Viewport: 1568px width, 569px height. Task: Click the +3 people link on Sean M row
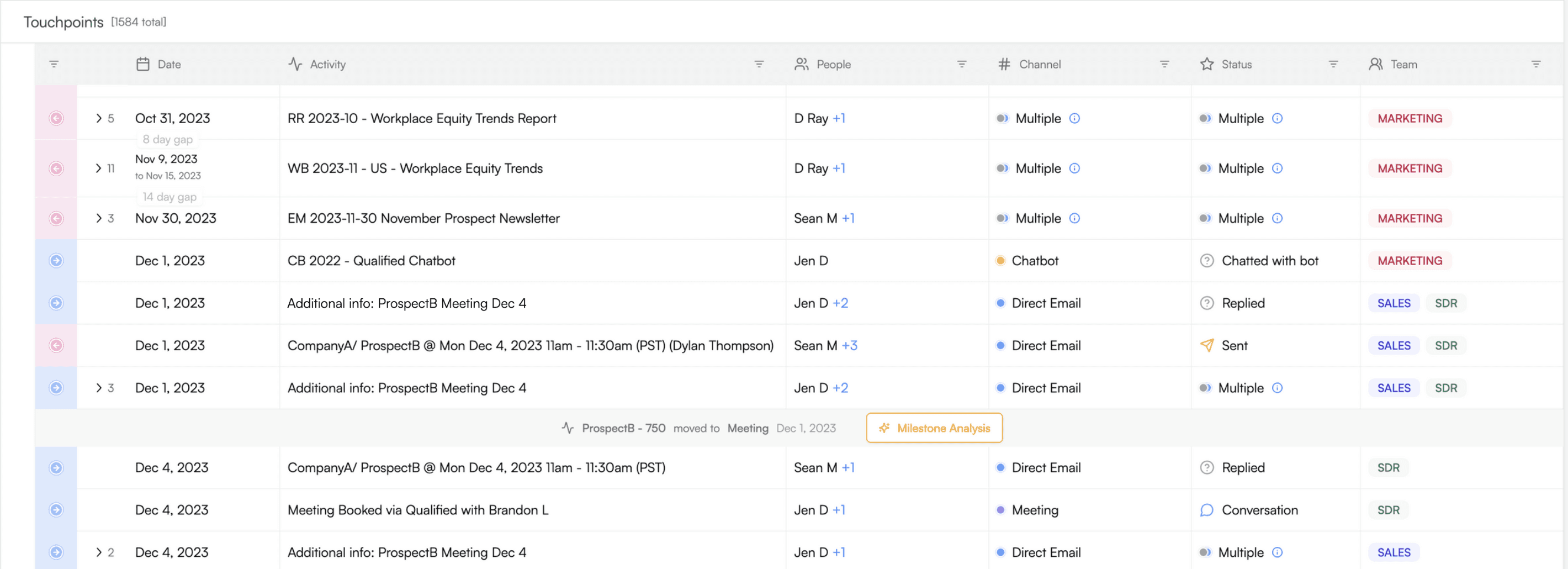[849, 345]
